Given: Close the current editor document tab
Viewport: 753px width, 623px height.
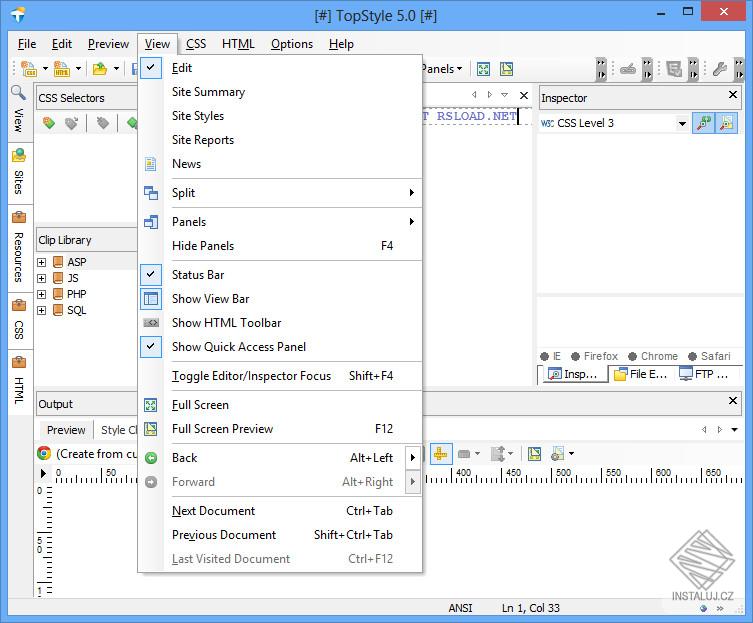Looking at the screenshot, I should [x=524, y=96].
